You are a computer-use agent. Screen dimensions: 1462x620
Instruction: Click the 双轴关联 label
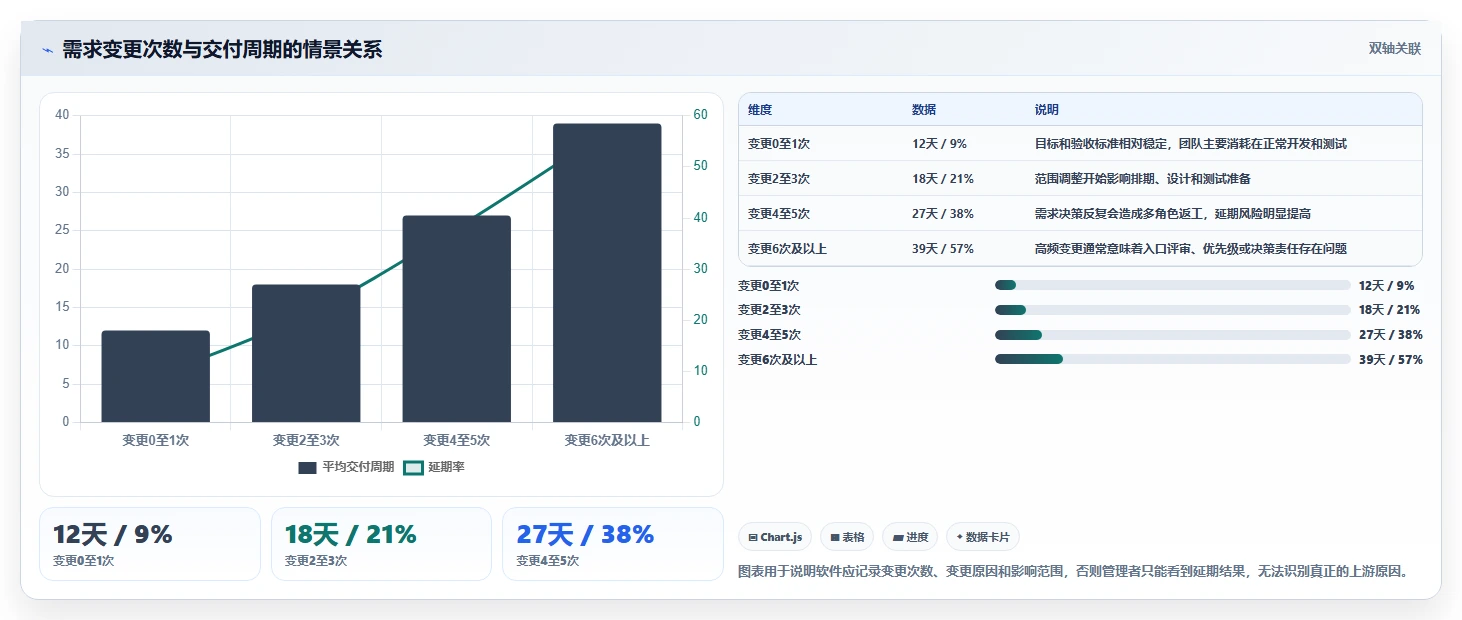(1394, 48)
